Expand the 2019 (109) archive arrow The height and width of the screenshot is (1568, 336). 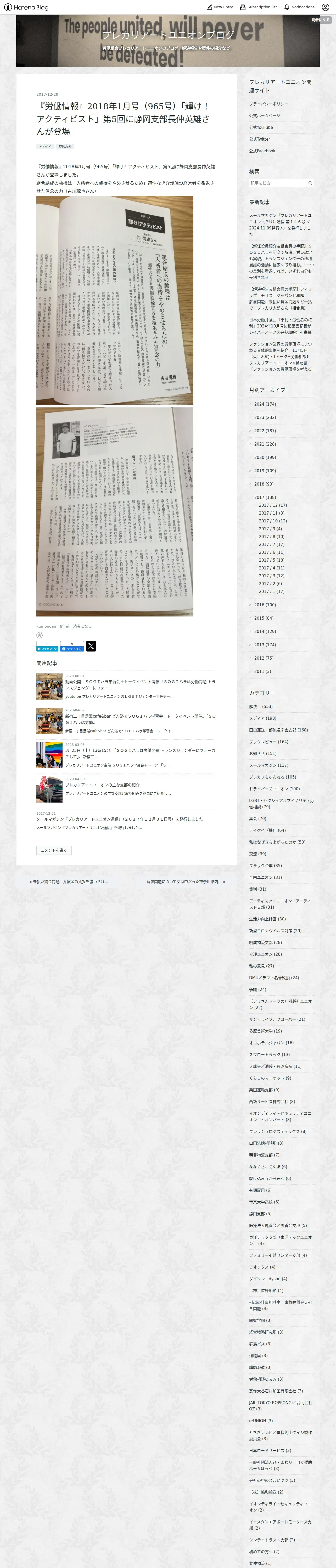click(251, 470)
